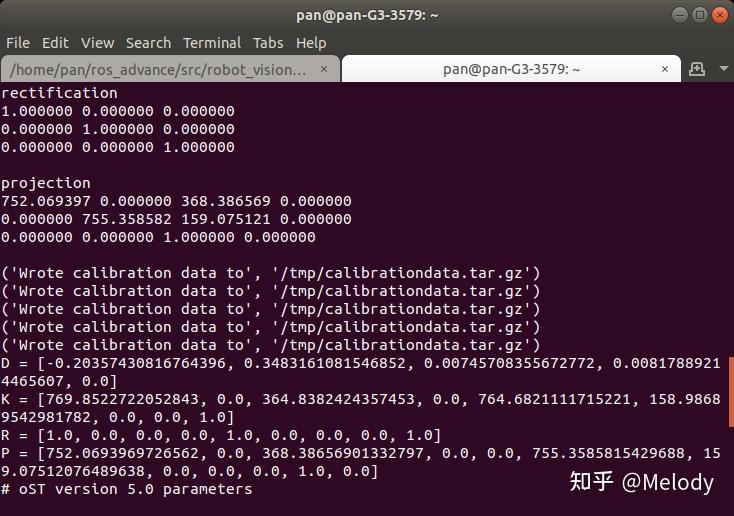Open the View menu
The width and height of the screenshot is (734, 516).
point(97,43)
